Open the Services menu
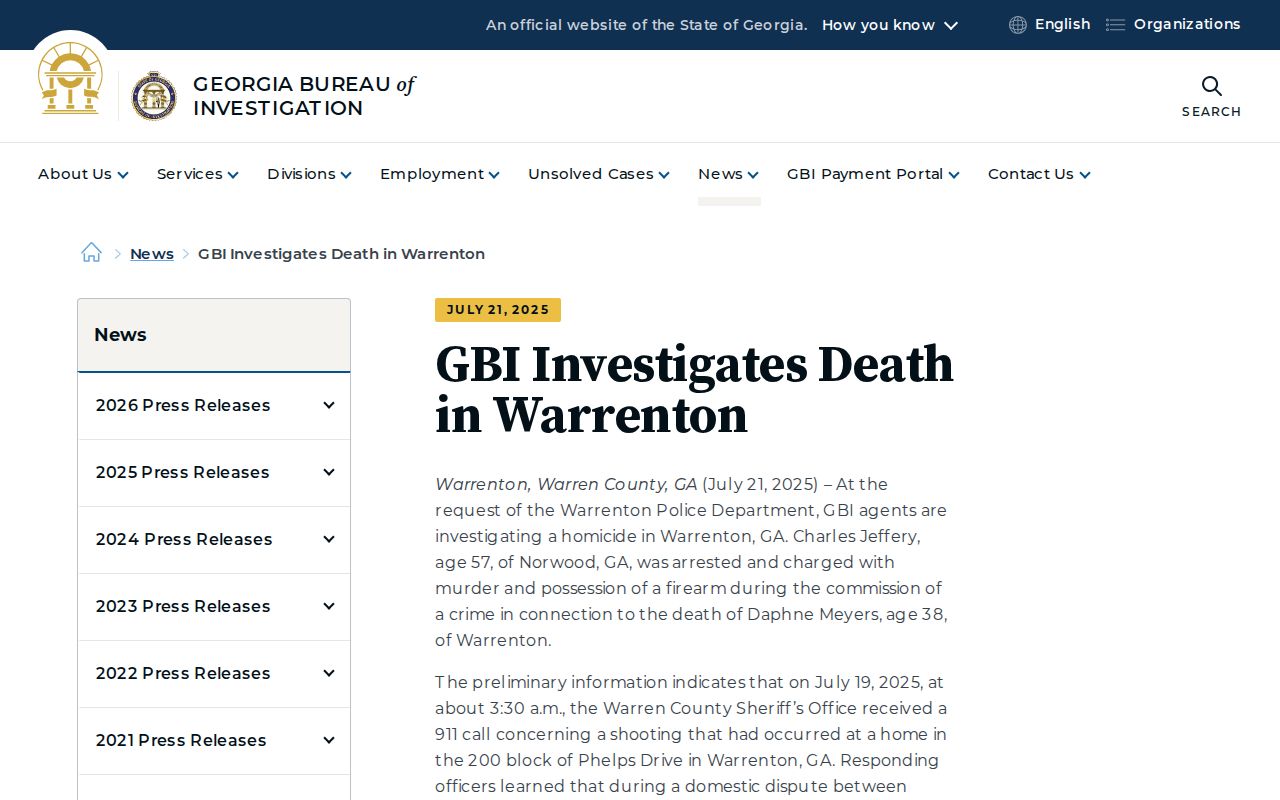Viewport: 1280px width, 800px height. click(198, 174)
